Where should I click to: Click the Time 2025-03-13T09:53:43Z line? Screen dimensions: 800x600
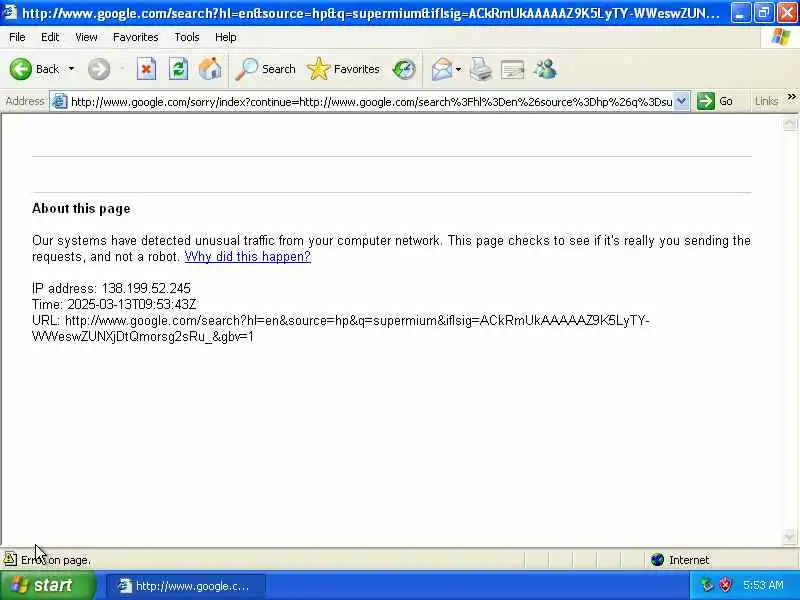pos(114,304)
